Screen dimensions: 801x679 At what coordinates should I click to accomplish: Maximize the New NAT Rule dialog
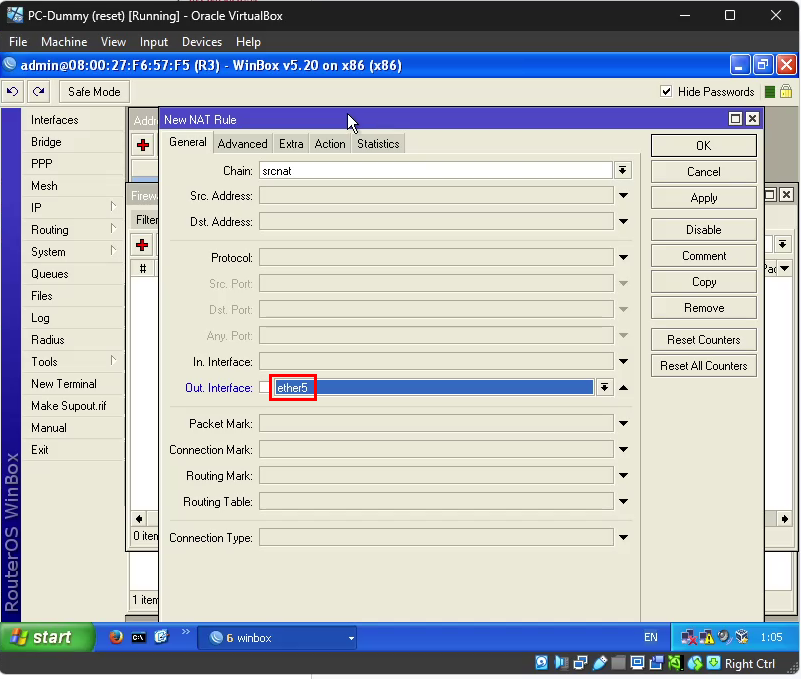(735, 119)
